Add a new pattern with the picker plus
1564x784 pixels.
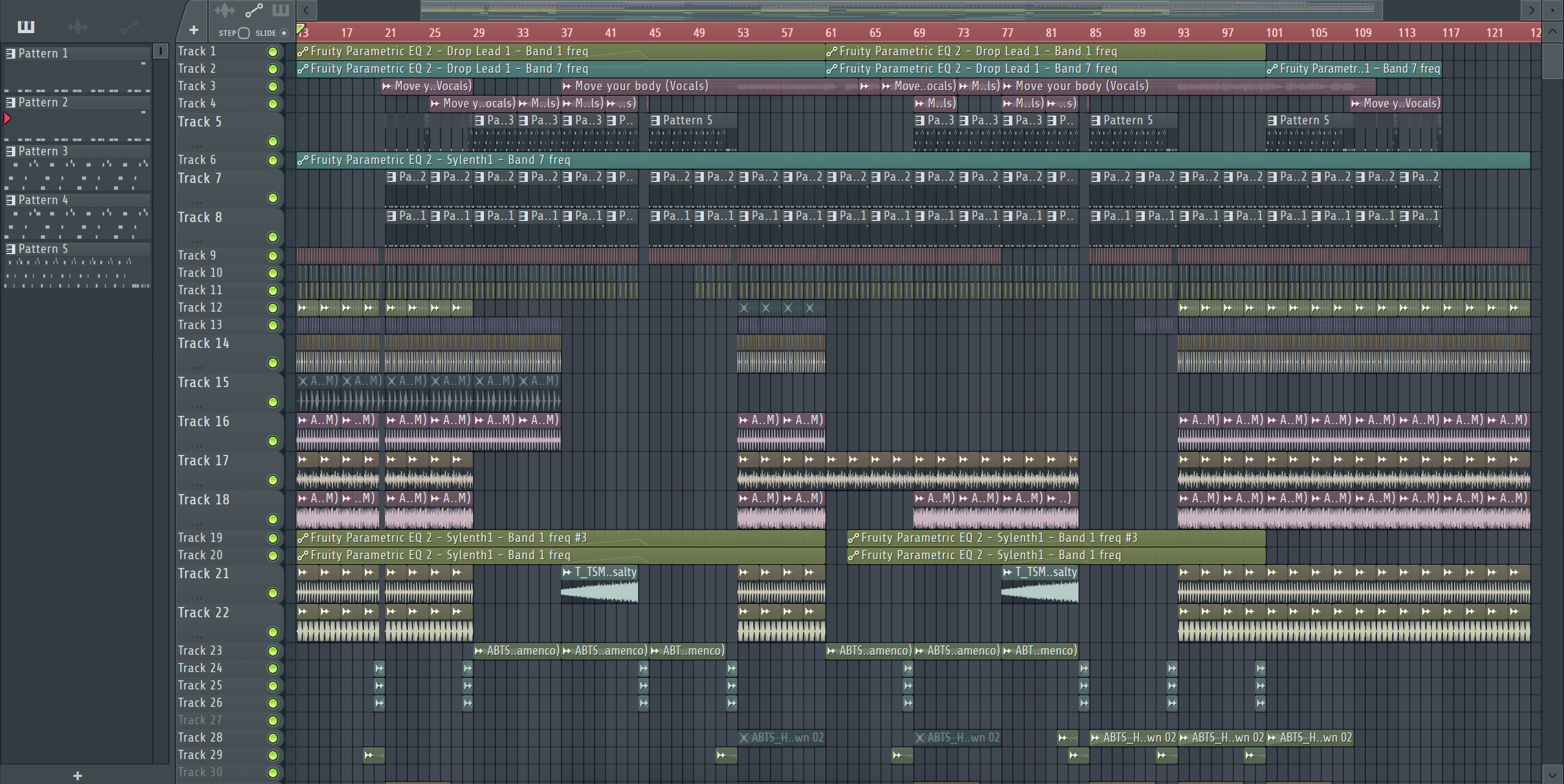77,775
